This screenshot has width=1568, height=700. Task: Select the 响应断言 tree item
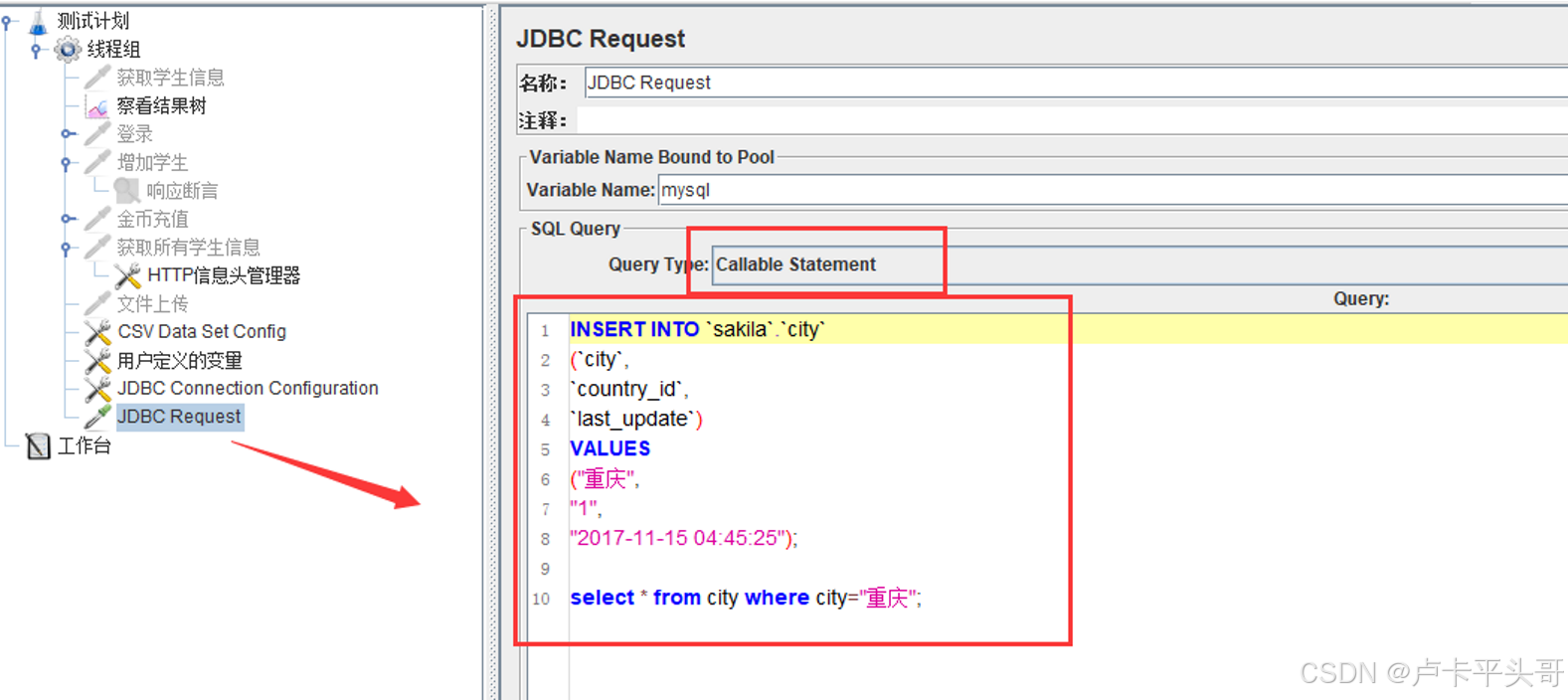point(182,190)
